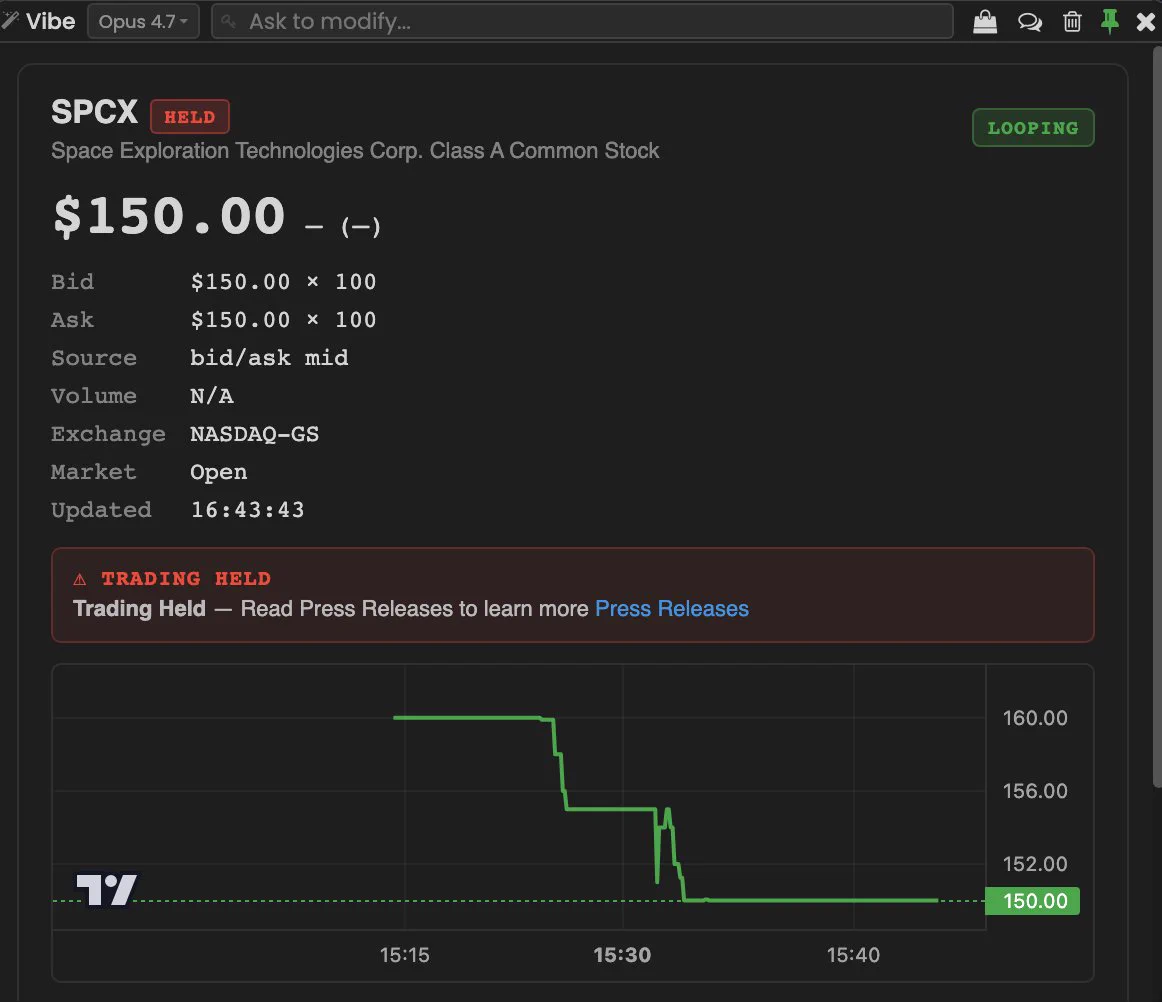Click the trash delete icon
The image size is (1162, 1002).
coord(1072,21)
